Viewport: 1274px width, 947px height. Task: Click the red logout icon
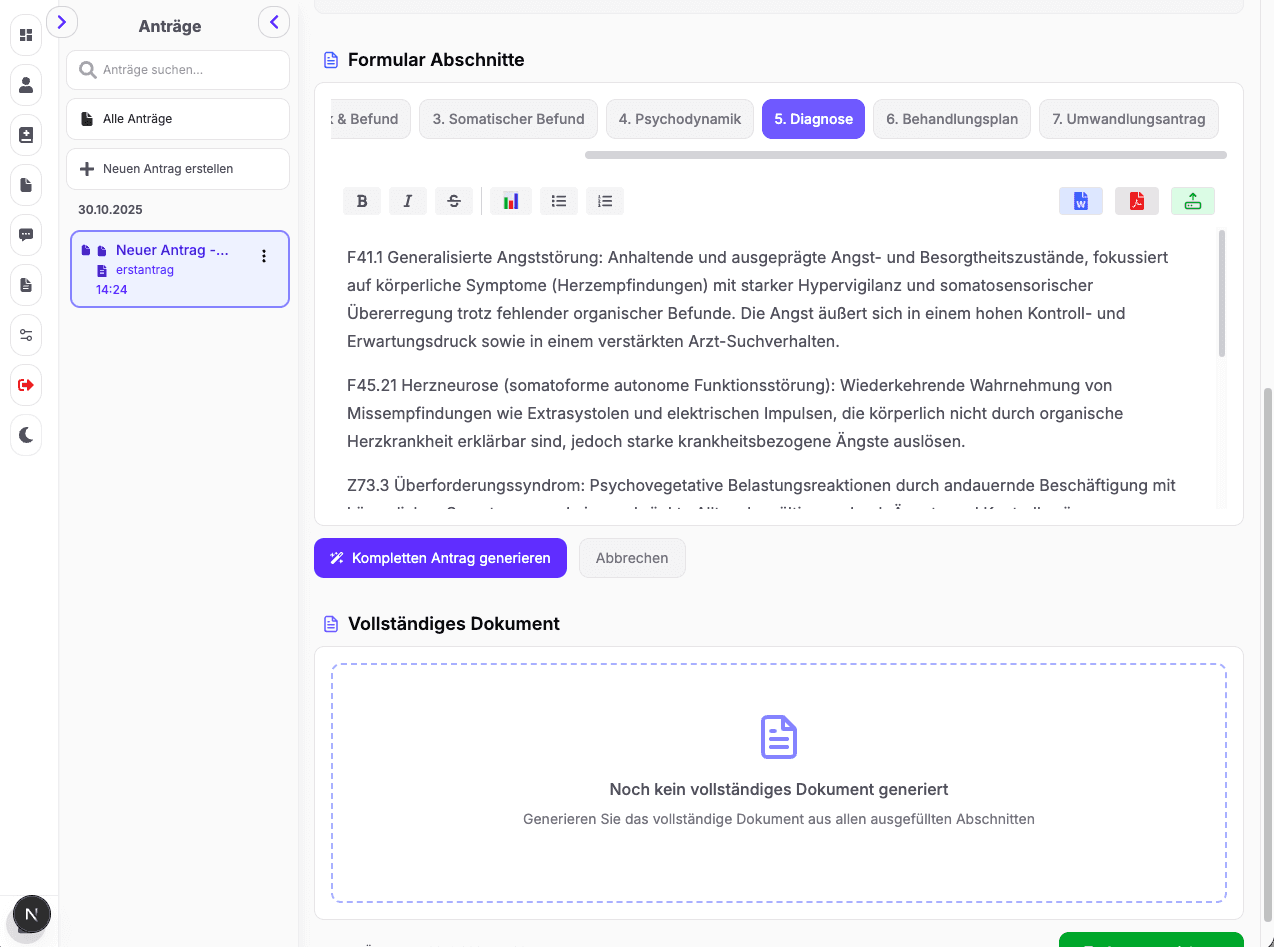pos(26,385)
